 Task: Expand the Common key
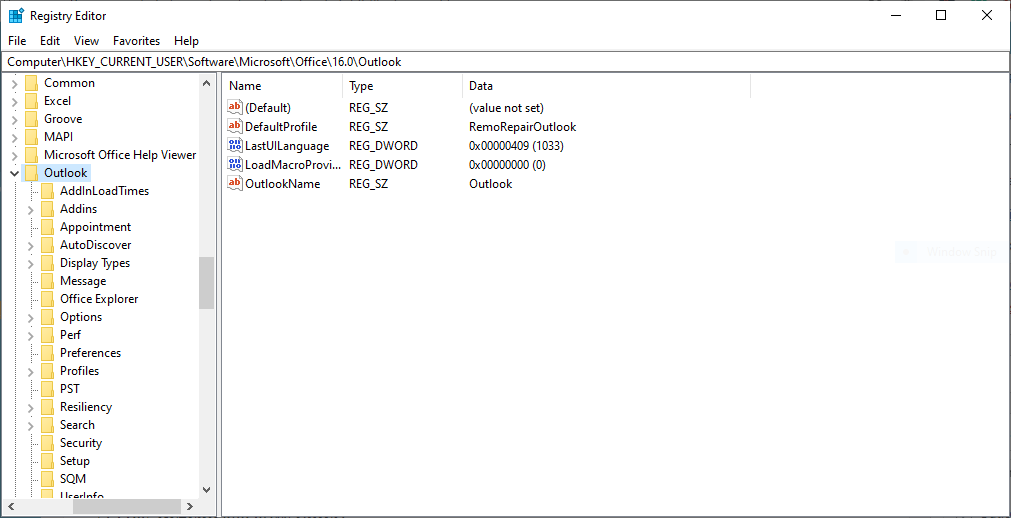pyautogui.click(x=14, y=83)
